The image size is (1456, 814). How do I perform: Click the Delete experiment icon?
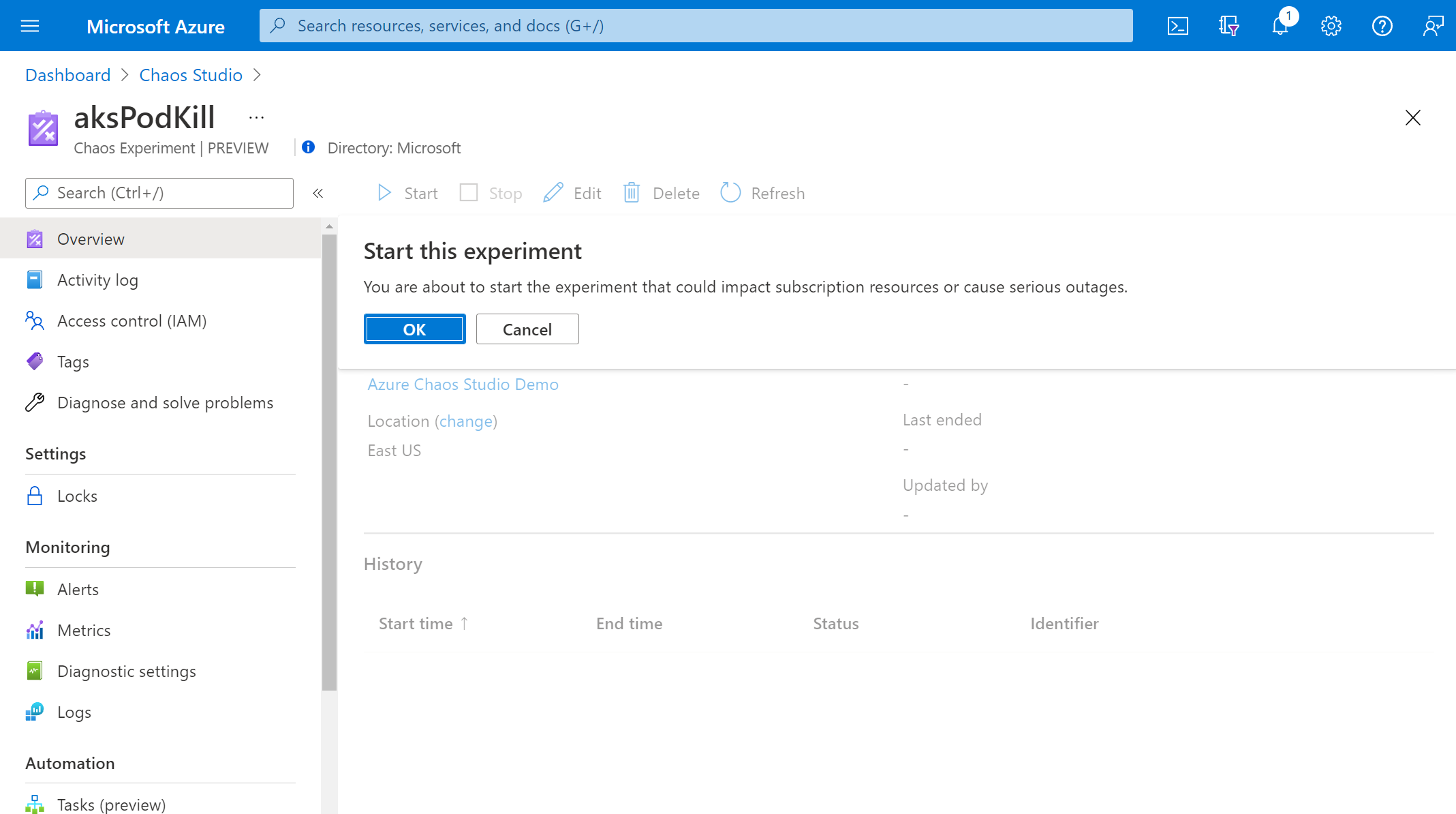632,192
